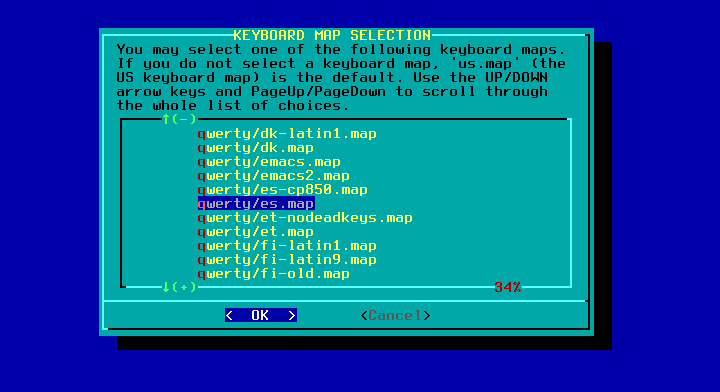Select qwerty/et.map entry

256,232
